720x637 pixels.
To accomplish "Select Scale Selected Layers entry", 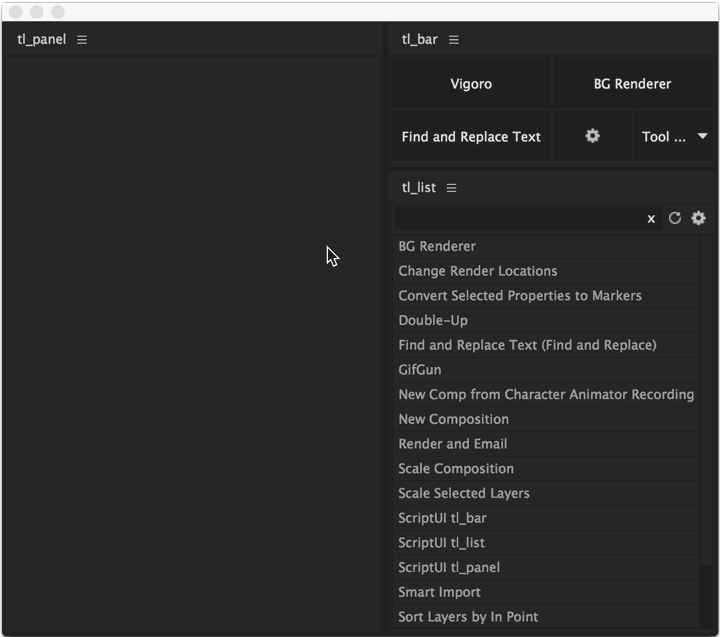I will click(546, 493).
